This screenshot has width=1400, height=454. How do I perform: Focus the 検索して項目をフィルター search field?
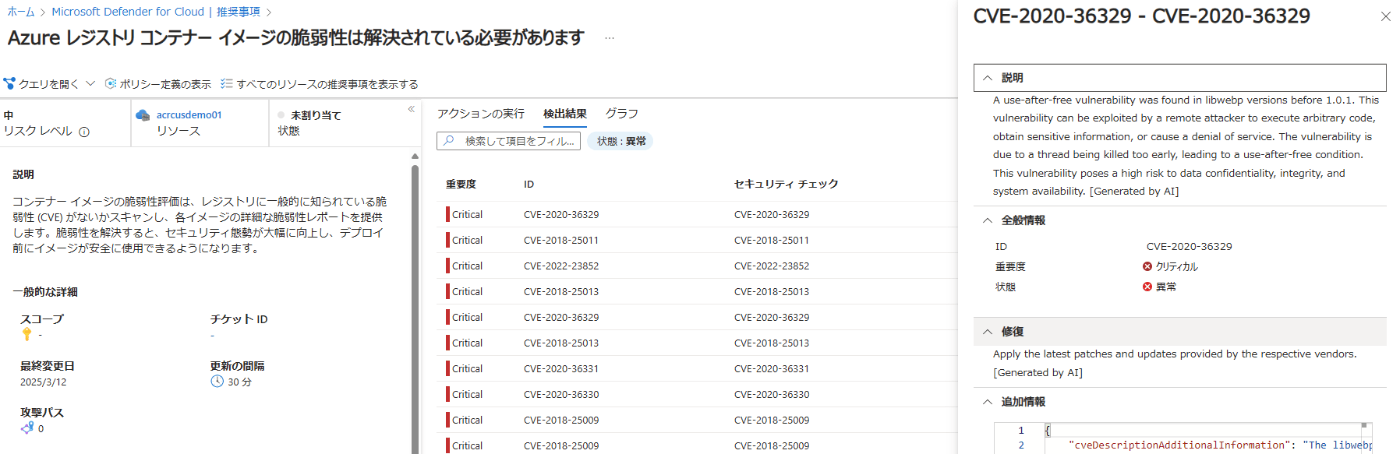508,141
